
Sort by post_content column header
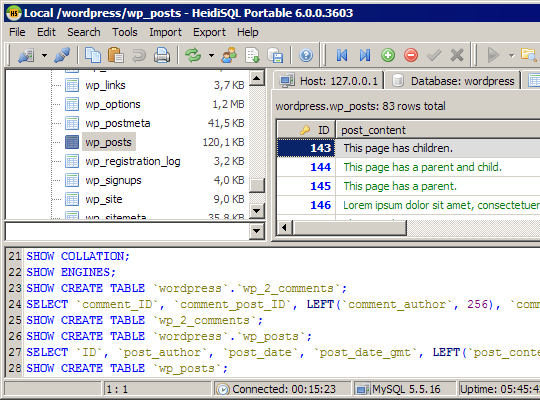pos(438,130)
